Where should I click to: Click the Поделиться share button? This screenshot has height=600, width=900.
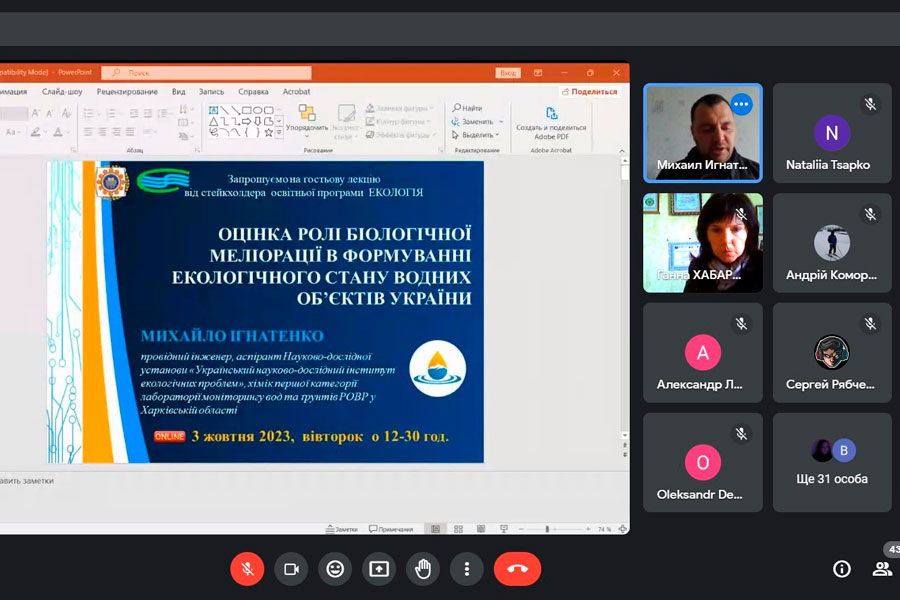pos(590,91)
